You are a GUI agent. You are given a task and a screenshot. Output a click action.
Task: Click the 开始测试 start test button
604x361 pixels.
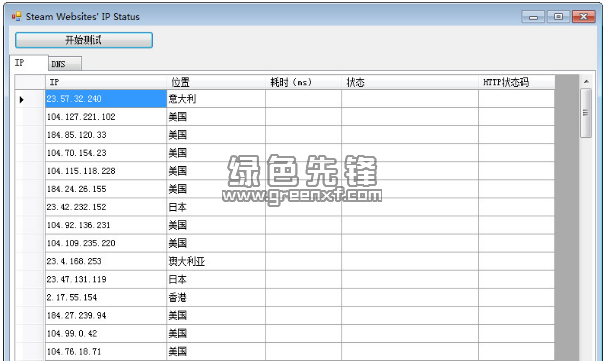[x=84, y=40]
